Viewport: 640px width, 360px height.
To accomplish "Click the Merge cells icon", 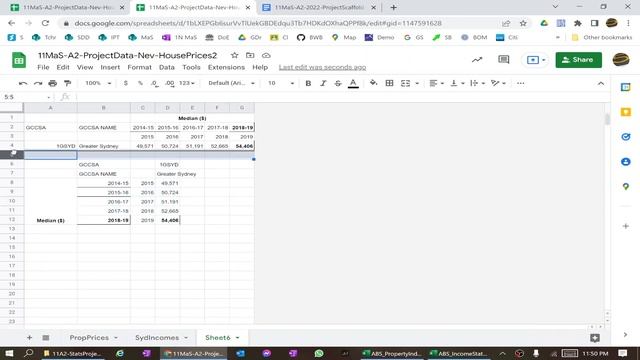I will pyautogui.click(x=405, y=83).
